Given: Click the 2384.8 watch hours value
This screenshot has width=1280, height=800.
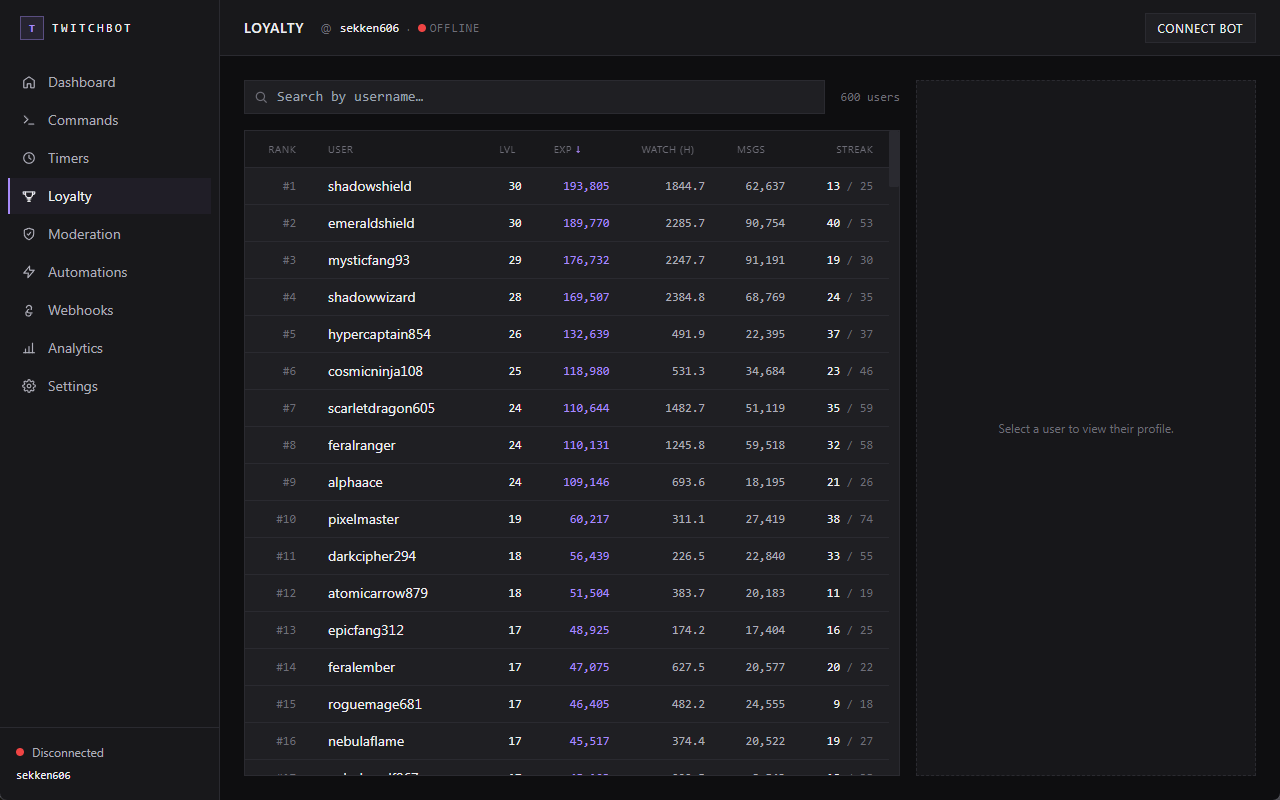Looking at the screenshot, I should tap(685, 297).
